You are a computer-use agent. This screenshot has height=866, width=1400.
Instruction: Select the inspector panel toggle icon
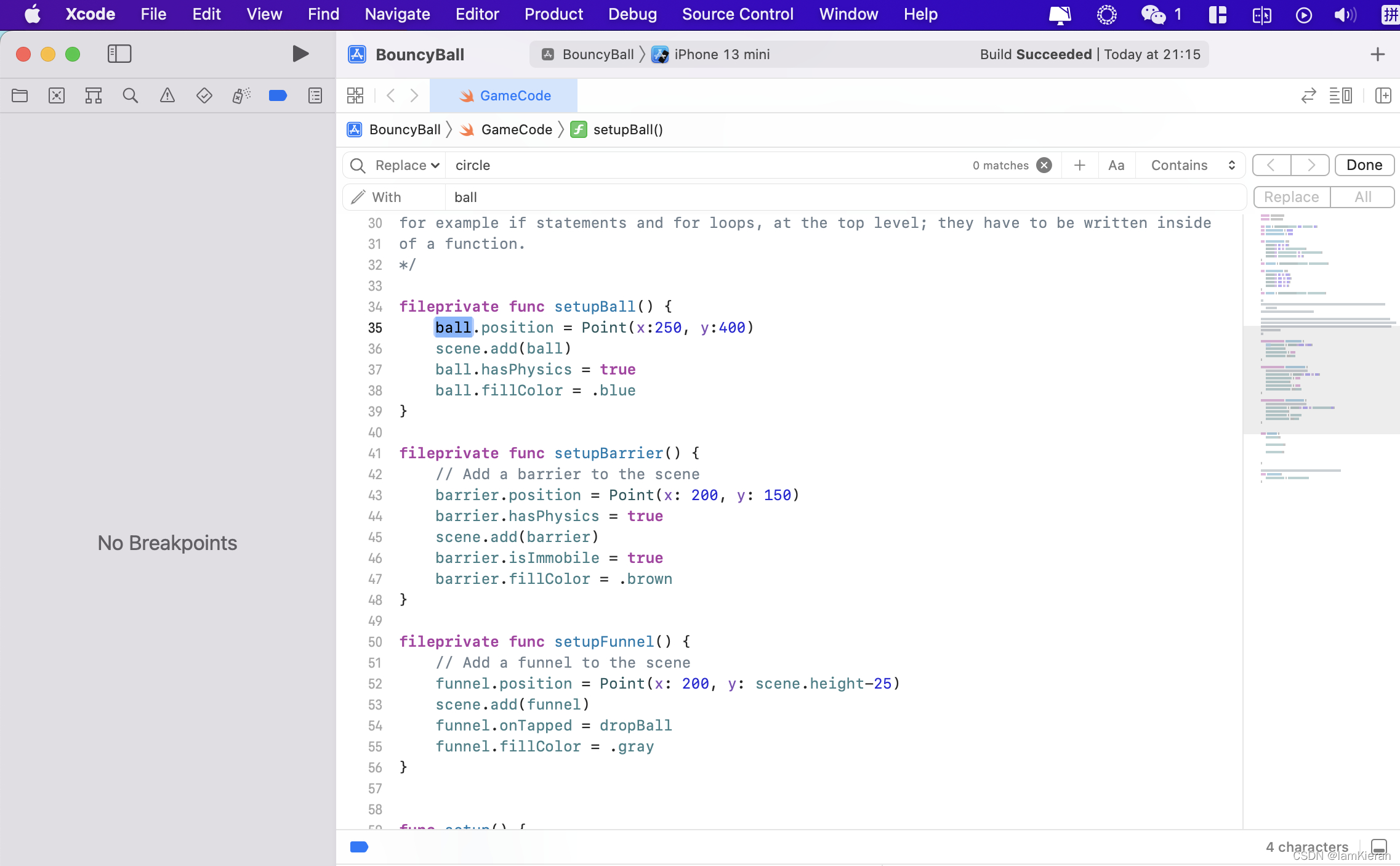[x=1384, y=95]
